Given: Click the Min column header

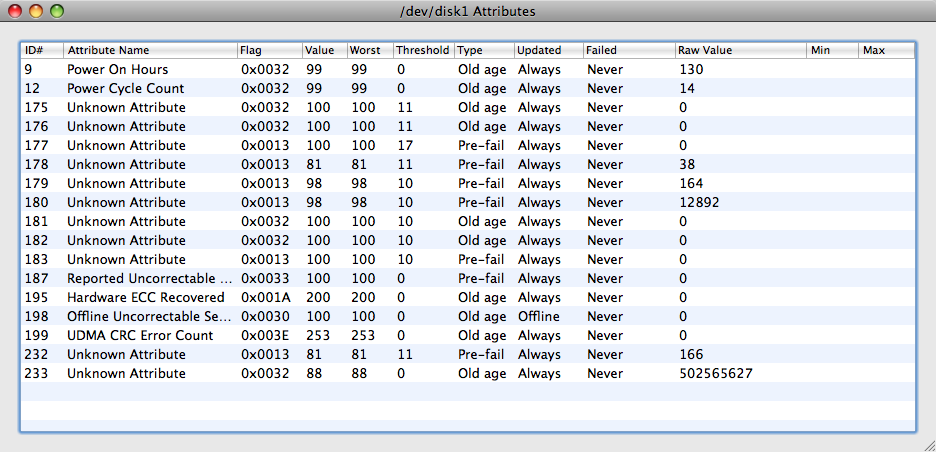Looking at the screenshot, I should [833, 51].
